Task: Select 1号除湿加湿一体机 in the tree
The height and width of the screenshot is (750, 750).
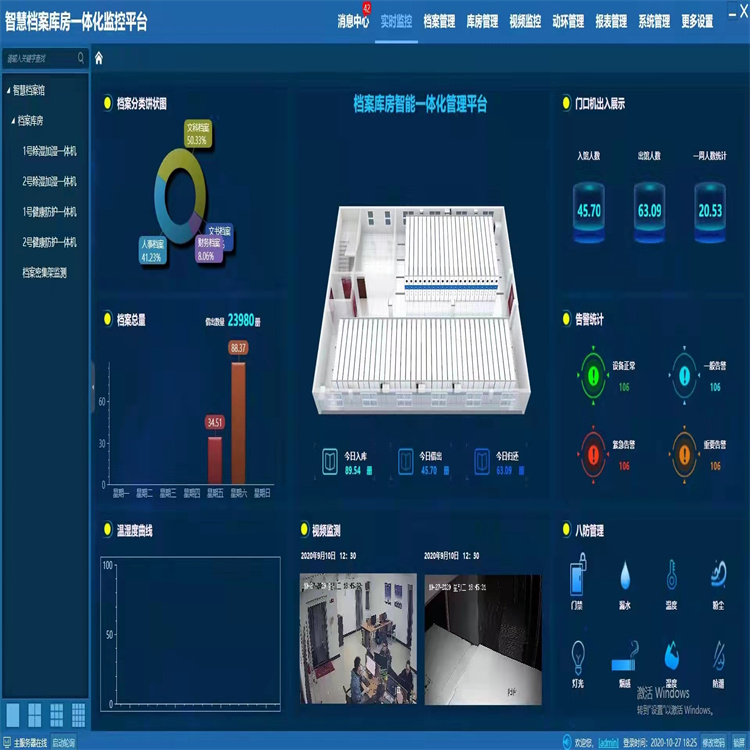Action: coord(50,151)
